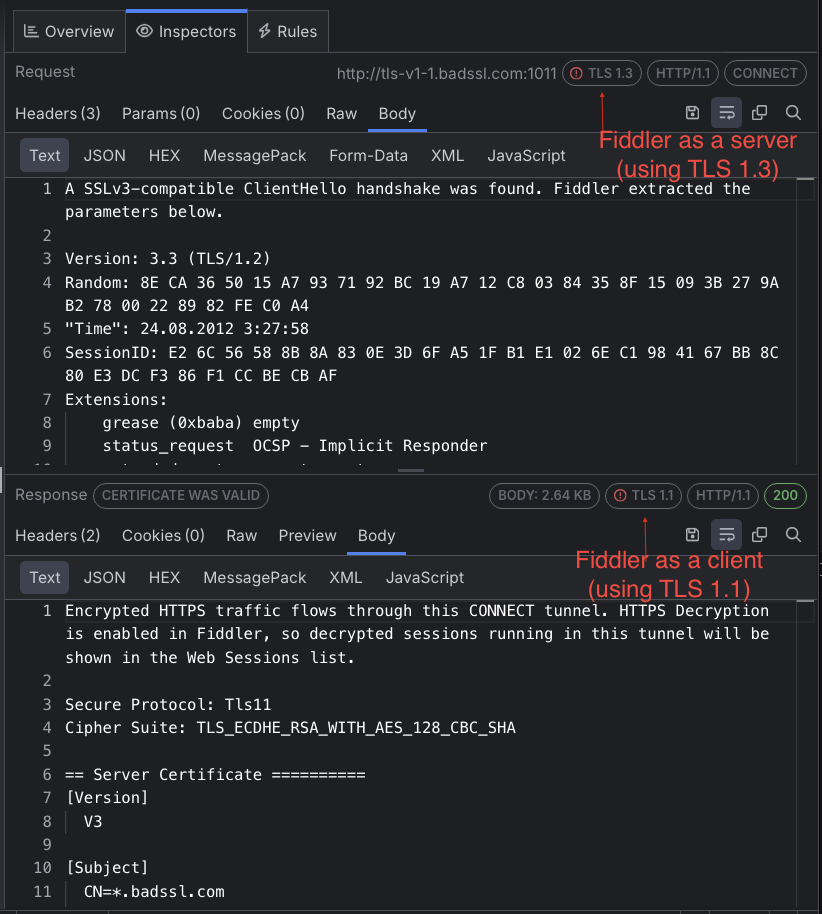This screenshot has width=822, height=914.
Task: Click the TLS 1.1 warning icon on the response
Action: pos(620,495)
